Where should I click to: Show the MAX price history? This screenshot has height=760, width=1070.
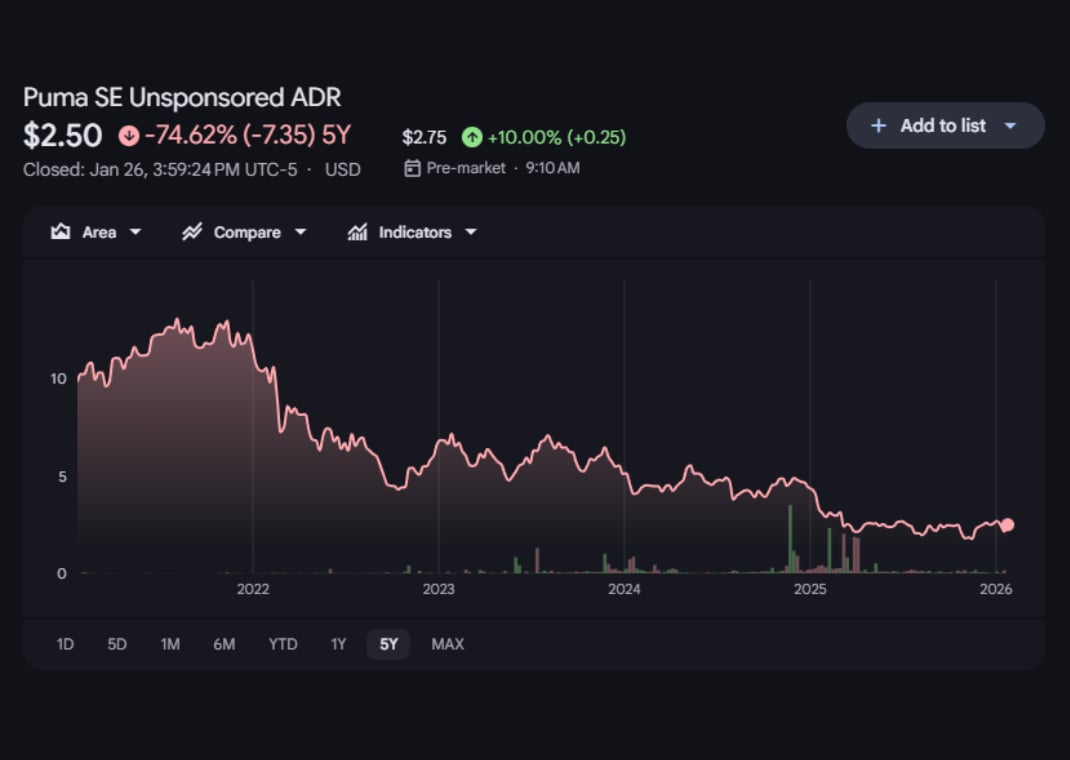(x=447, y=644)
